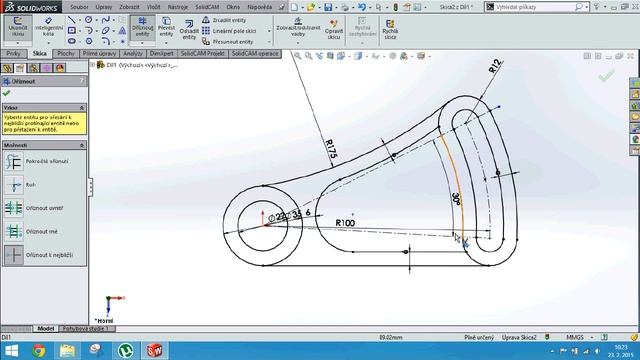The image size is (640, 360).
Task: Click the Save icon in top toolbar
Action: coord(328,7)
